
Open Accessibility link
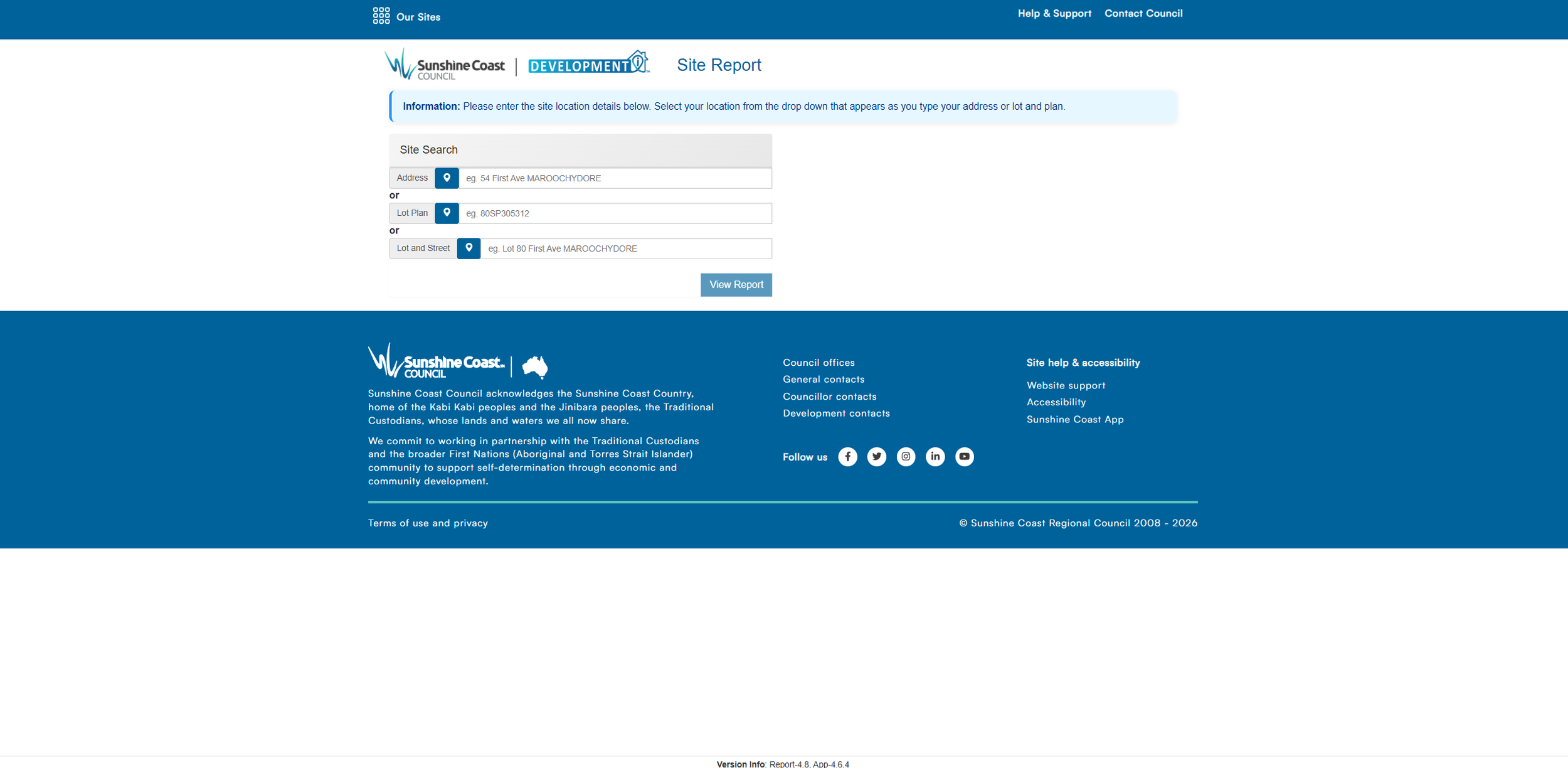click(1056, 402)
